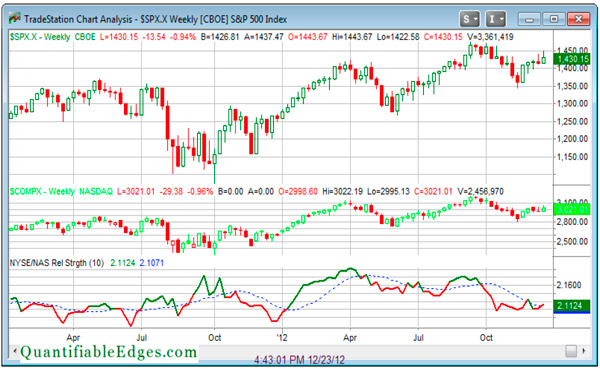Click the green 1,430.15 price marker on axis
This screenshot has width=600, height=369.
click(x=572, y=59)
